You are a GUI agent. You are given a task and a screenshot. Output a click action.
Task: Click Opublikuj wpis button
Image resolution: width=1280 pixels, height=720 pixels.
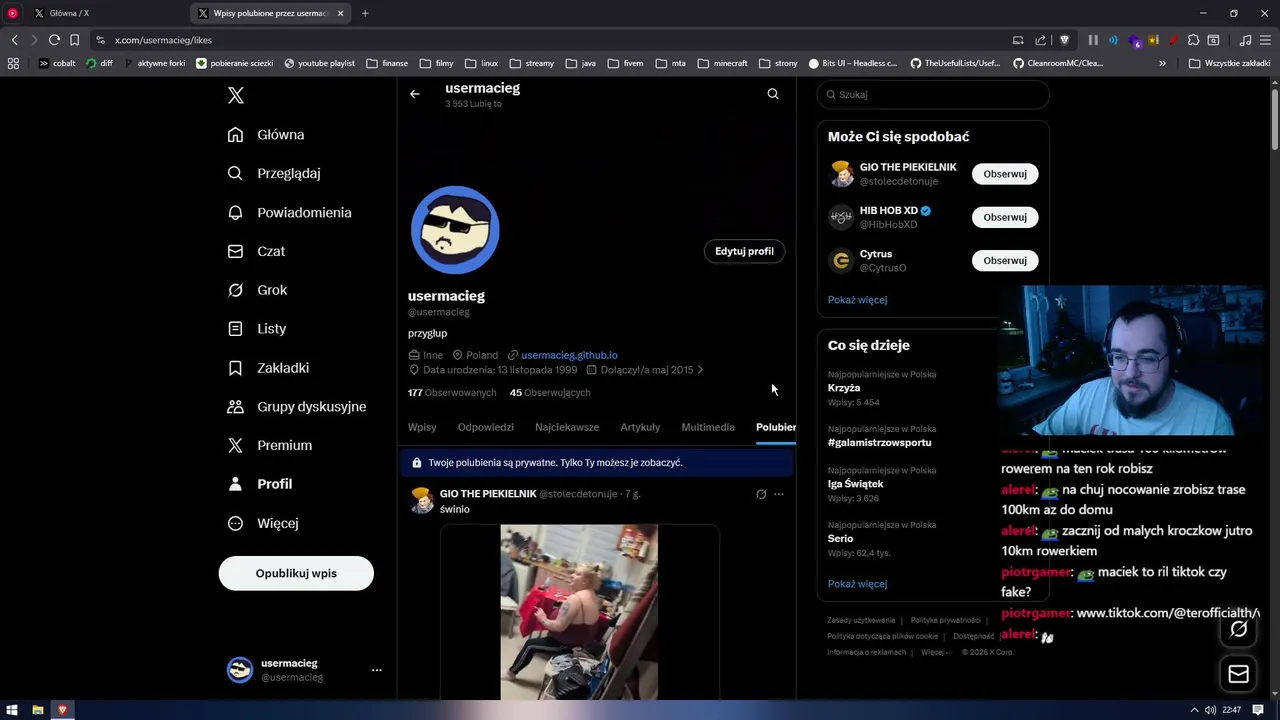tap(296, 573)
